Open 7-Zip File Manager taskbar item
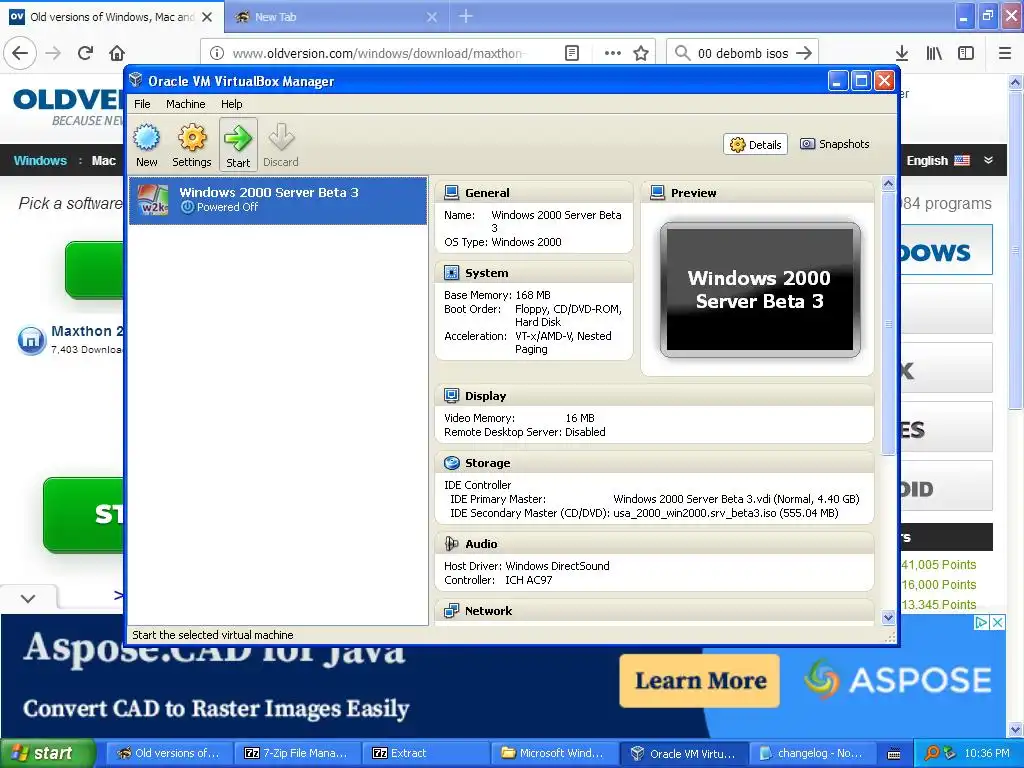 click(297, 753)
